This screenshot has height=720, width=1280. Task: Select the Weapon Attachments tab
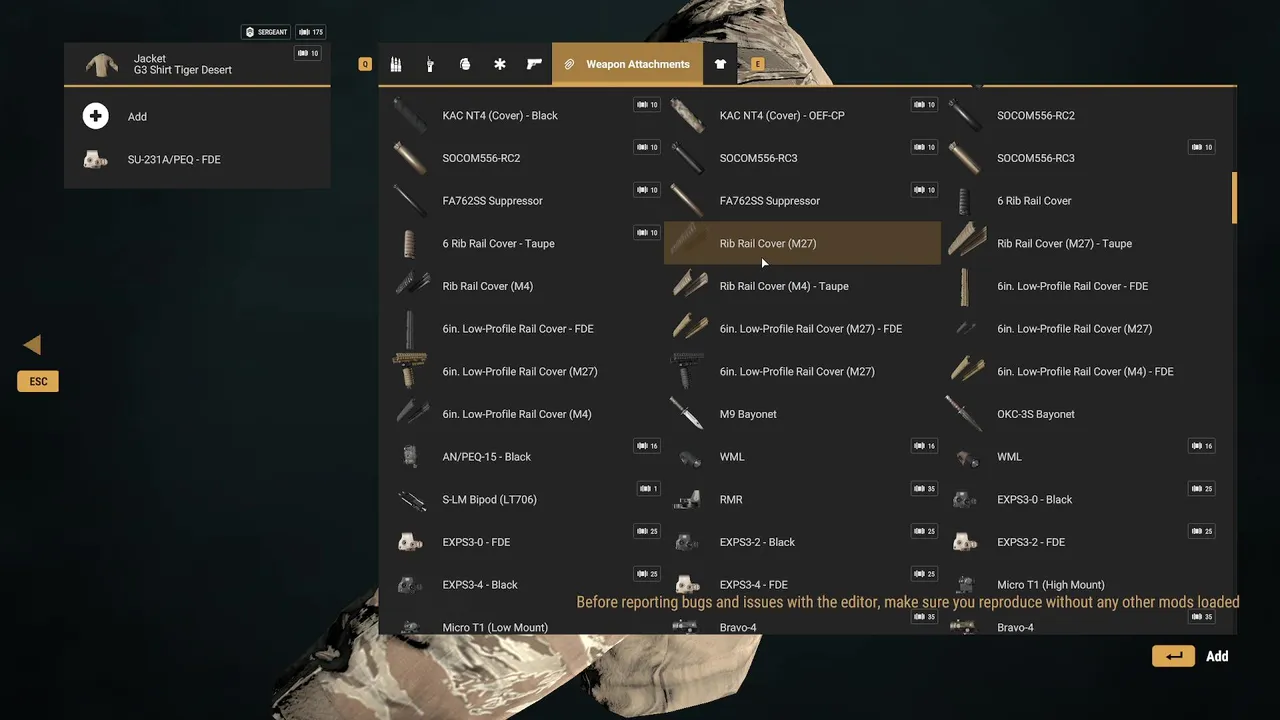[x=627, y=64]
